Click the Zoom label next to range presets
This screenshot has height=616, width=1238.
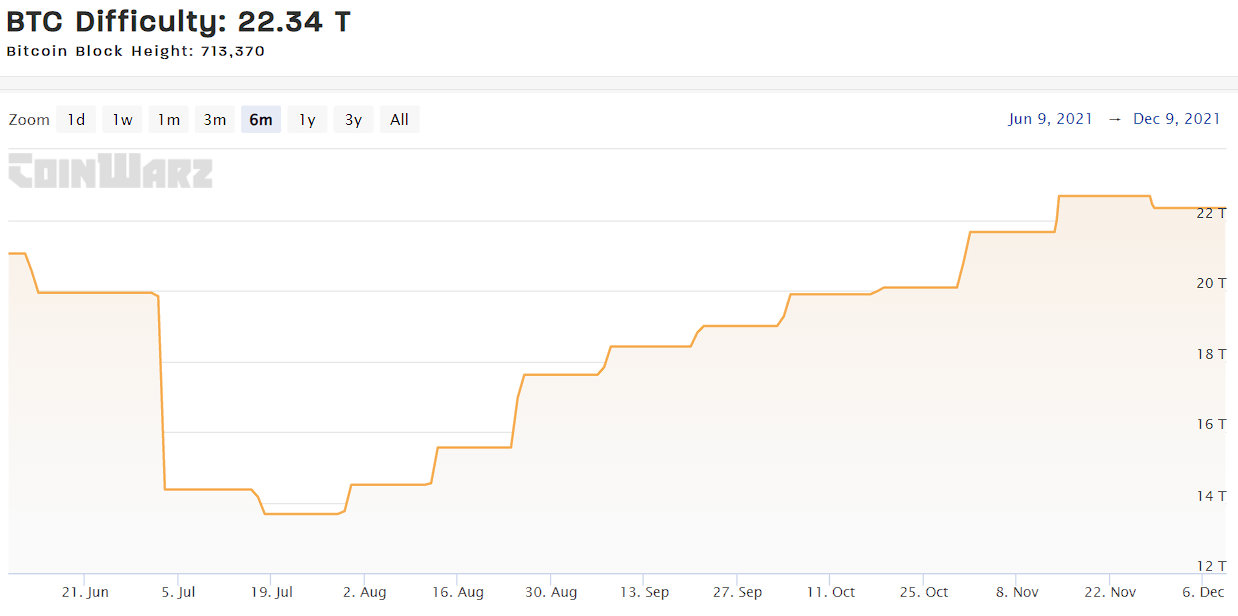(29, 119)
